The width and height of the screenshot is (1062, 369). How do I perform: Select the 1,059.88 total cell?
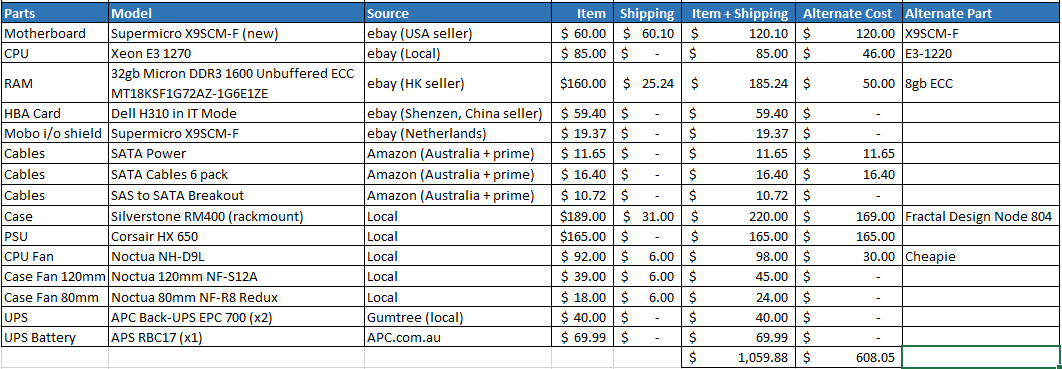click(740, 358)
